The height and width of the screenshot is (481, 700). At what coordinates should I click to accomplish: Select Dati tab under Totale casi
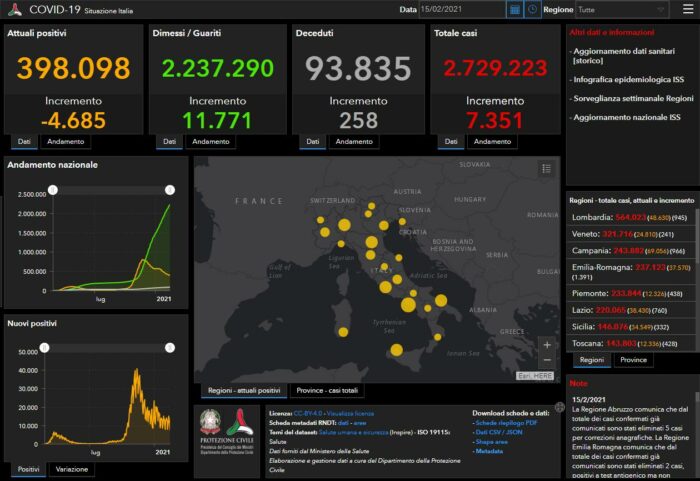(451, 142)
